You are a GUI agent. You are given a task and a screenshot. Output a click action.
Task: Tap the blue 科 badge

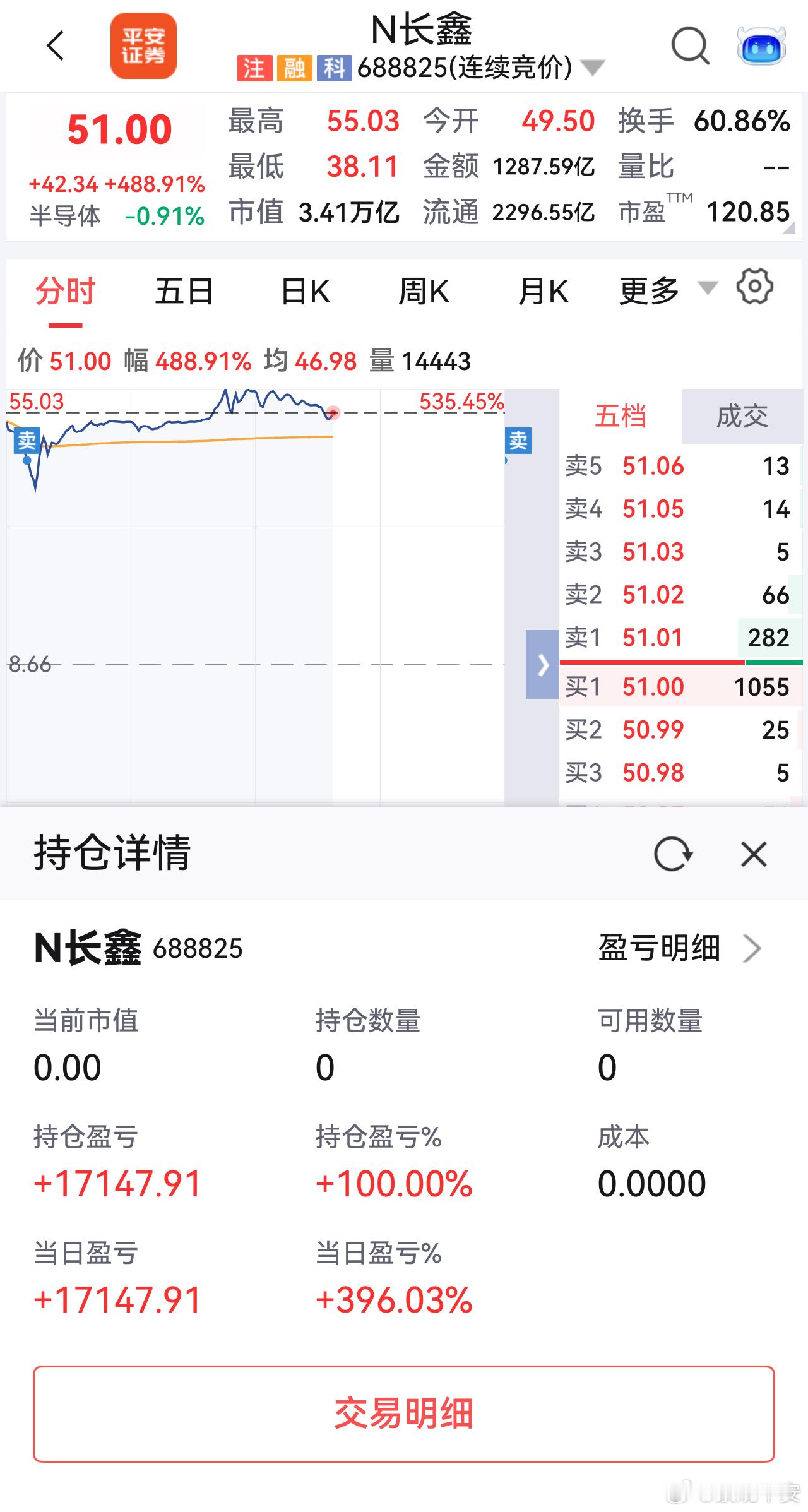334,68
